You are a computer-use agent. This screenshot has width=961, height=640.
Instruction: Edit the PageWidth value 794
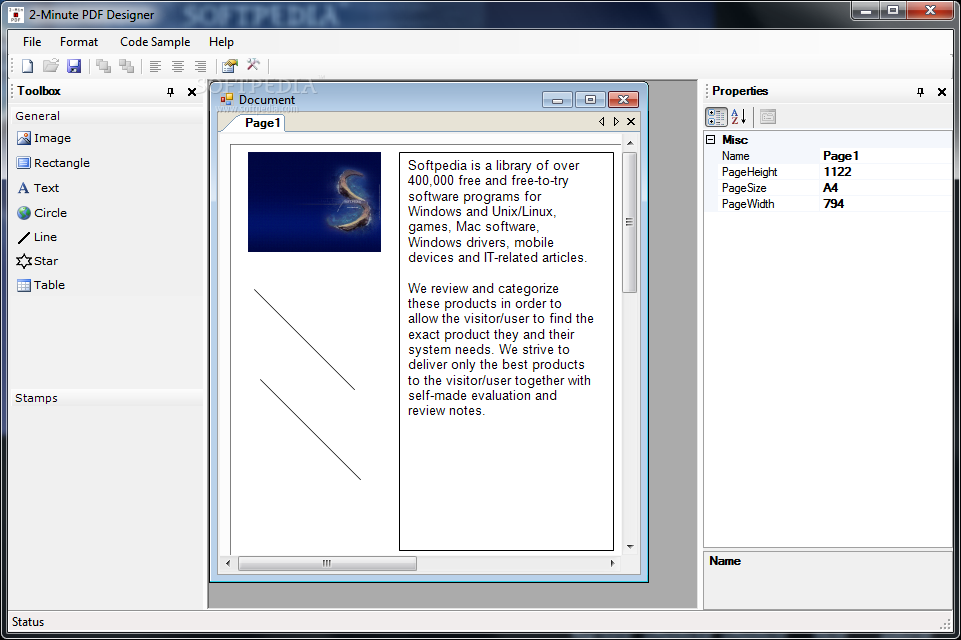point(886,204)
